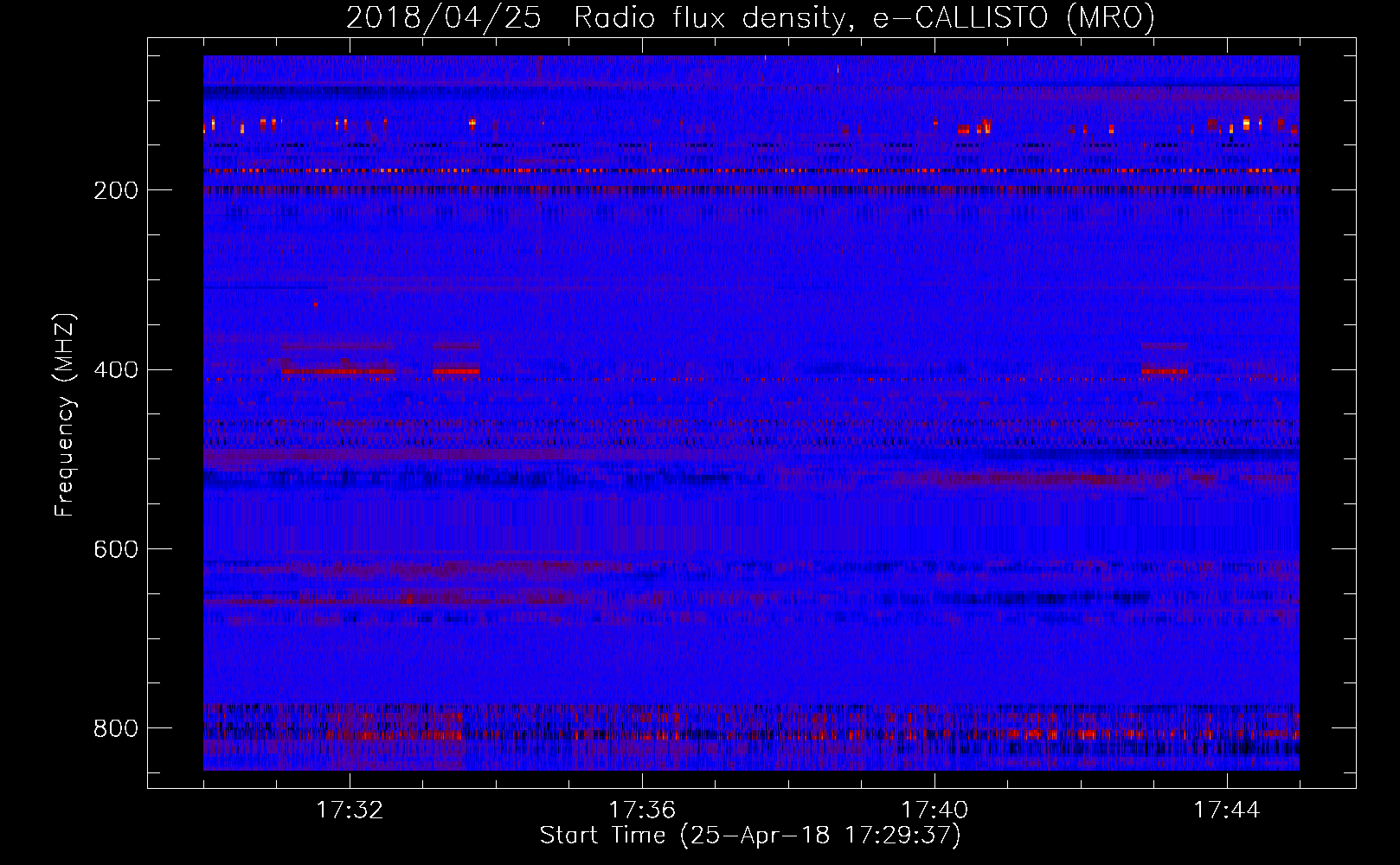This screenshot has height=865, width=1400.
Task: Click the 17:36 time tick label
Action: click(x=642, y=811)
